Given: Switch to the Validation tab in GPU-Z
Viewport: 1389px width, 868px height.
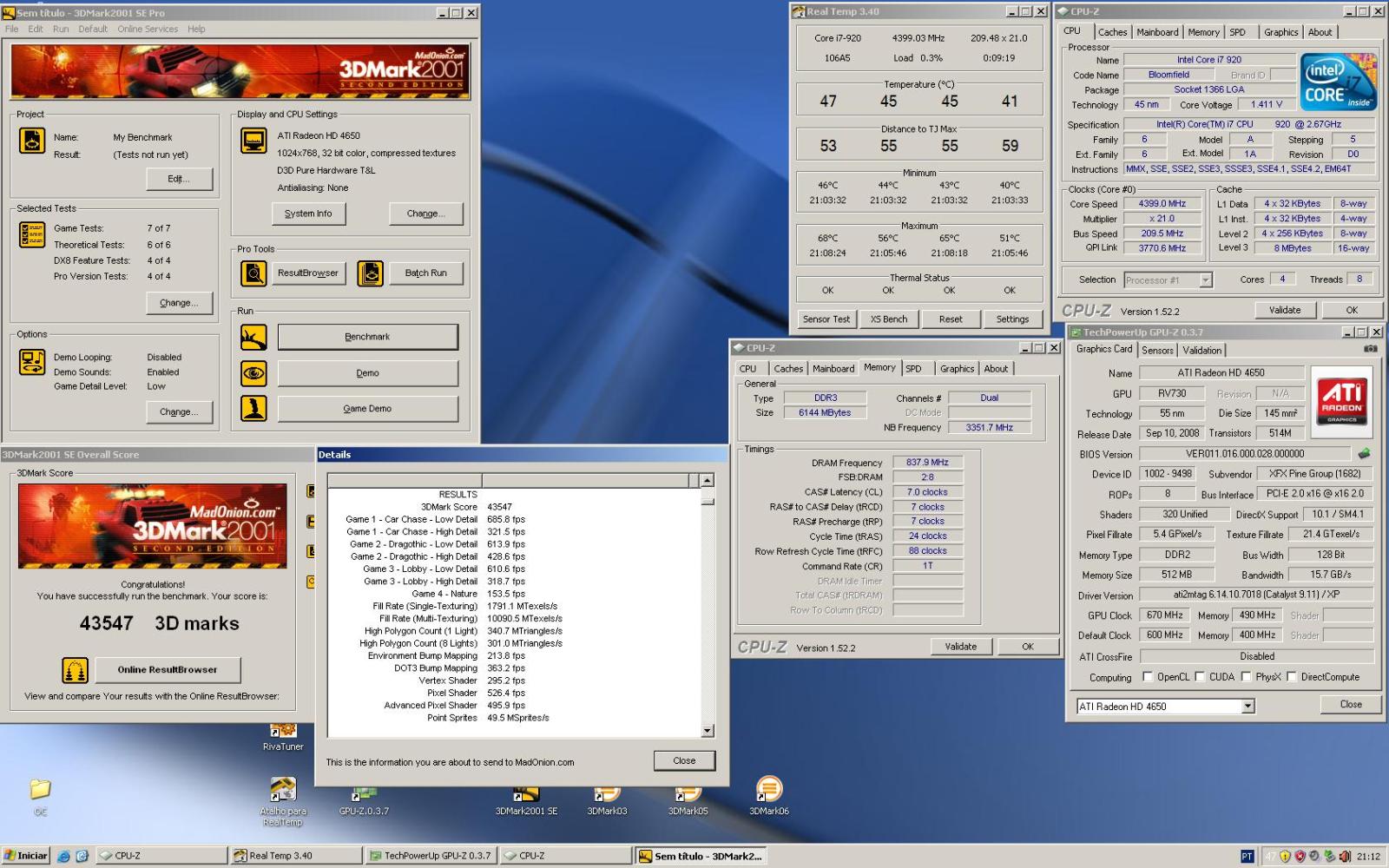Looking at the screenshot, I should click(1201, 350).
